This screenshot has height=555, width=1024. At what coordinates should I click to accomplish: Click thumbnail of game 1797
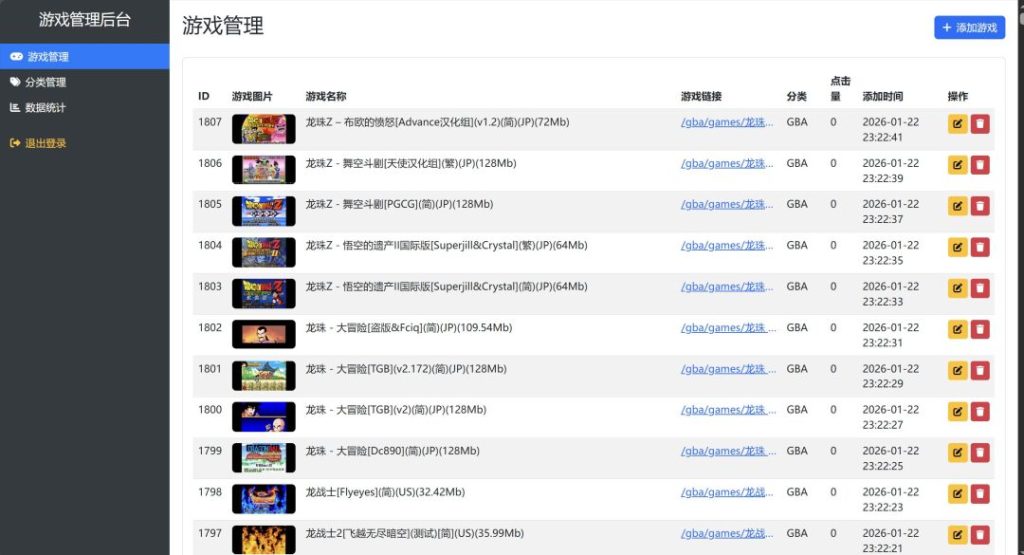264,540
